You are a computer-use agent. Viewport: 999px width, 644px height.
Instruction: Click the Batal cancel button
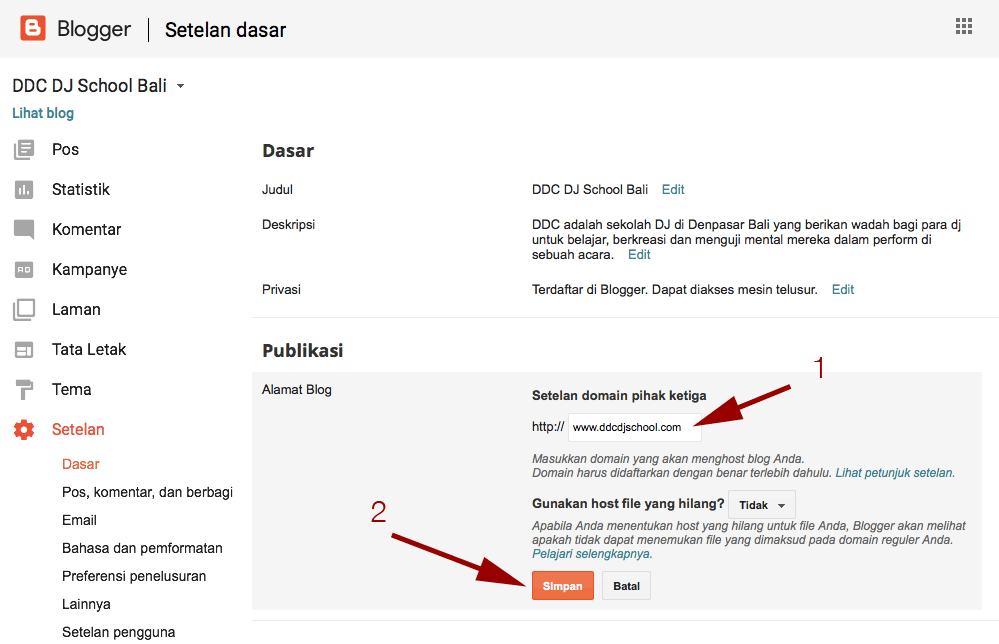(626, 586)
